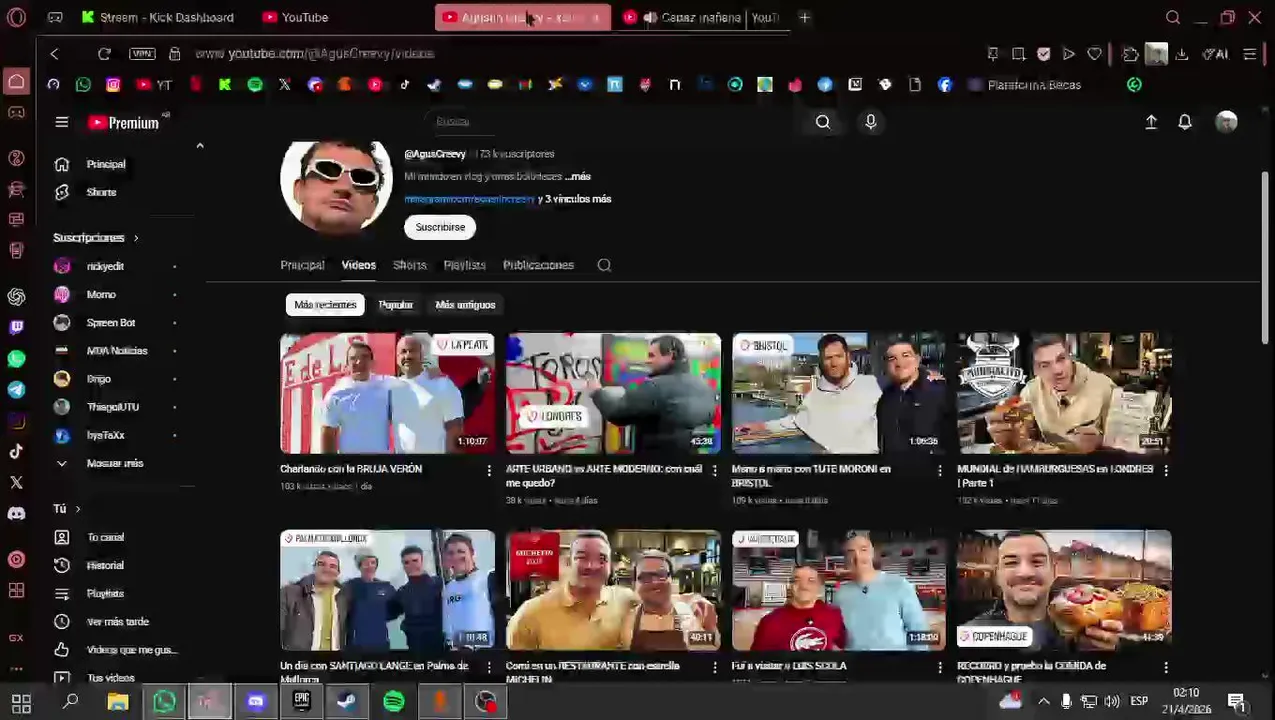Open the Opera GX main menu logo
This screenshot has height=720, width=1275.
(x=16, y=17)
